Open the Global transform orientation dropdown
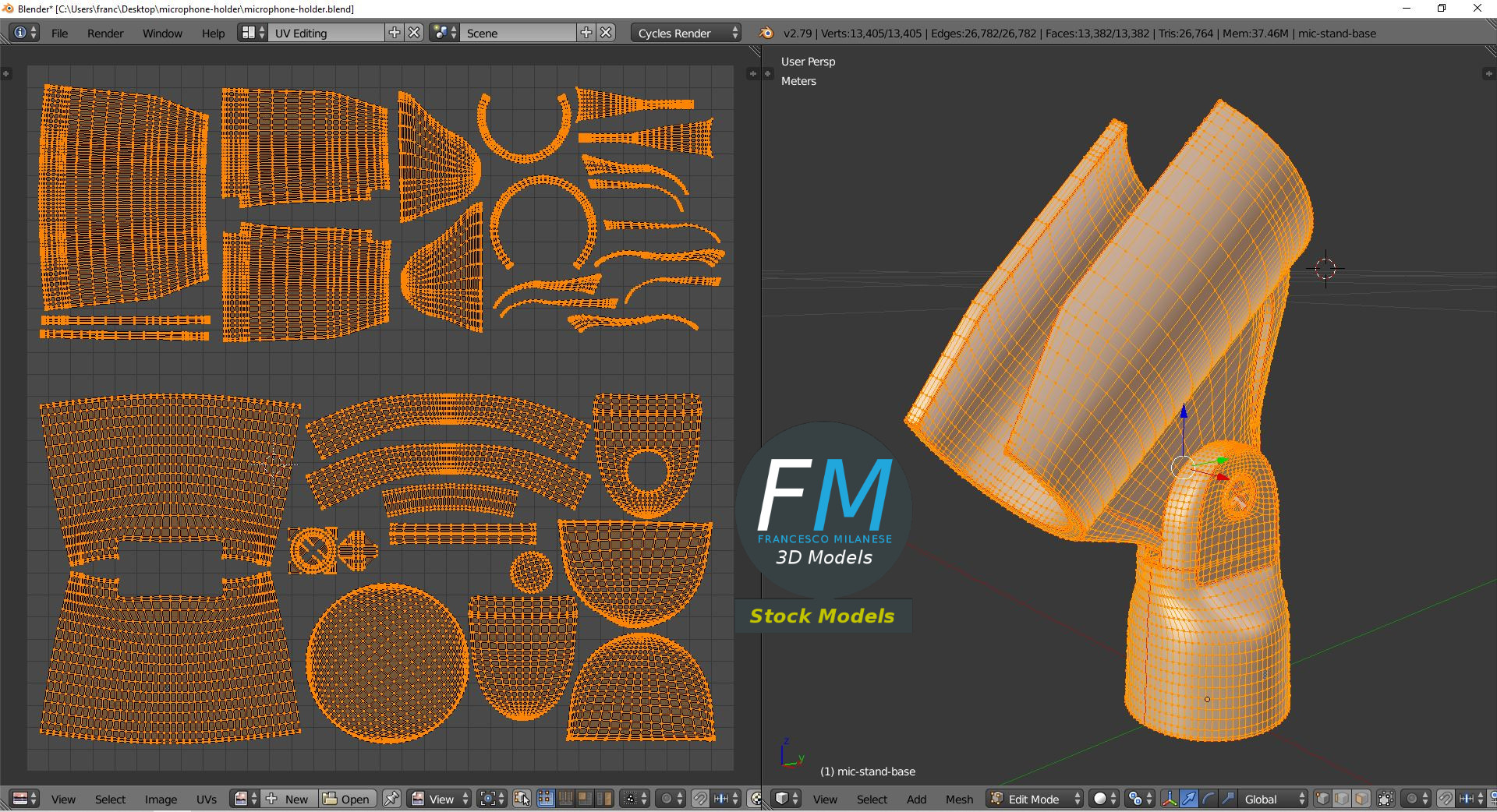The width and height of the screenshot is (1497, 812). 1273,799
